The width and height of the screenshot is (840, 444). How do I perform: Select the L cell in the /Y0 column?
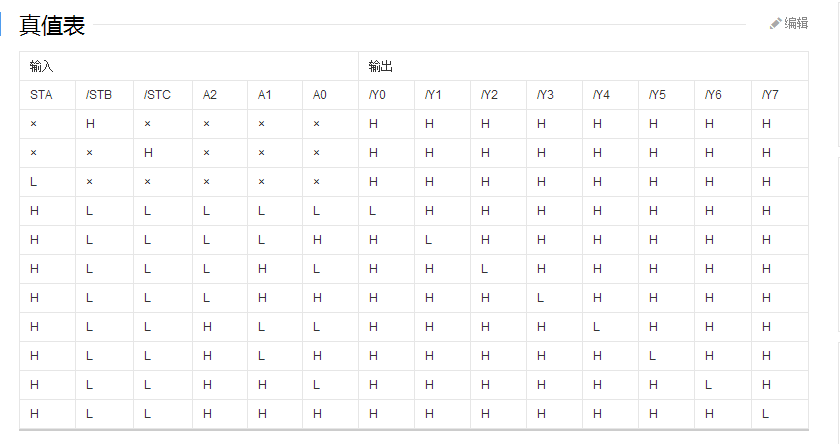(372, 211)
